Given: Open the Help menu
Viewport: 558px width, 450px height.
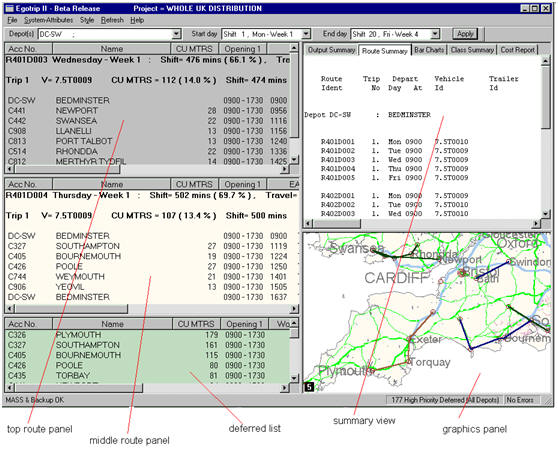Looking at the screenshot, I should [137, 20].
